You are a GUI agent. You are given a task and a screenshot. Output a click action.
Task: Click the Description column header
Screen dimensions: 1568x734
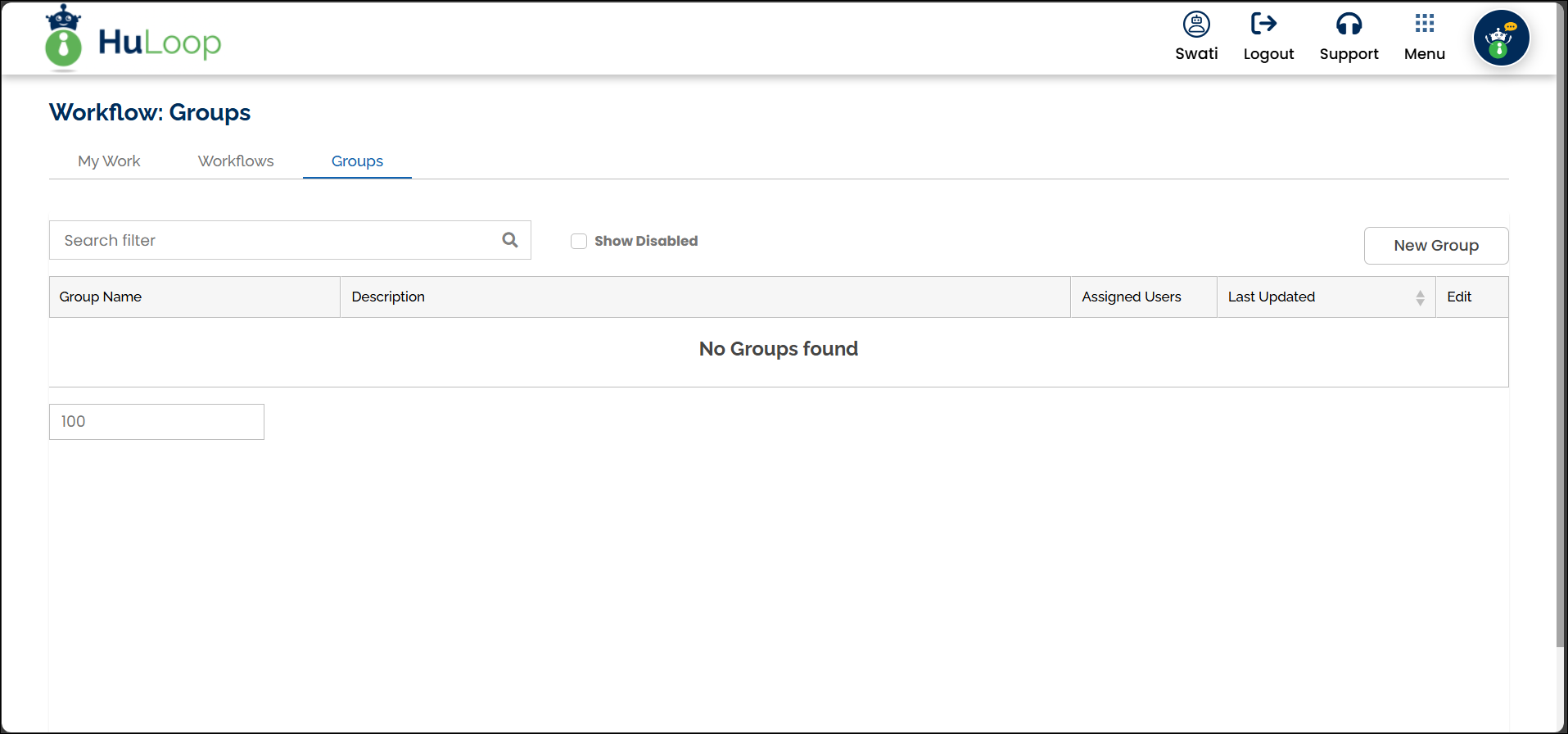(x=388, y=297)
